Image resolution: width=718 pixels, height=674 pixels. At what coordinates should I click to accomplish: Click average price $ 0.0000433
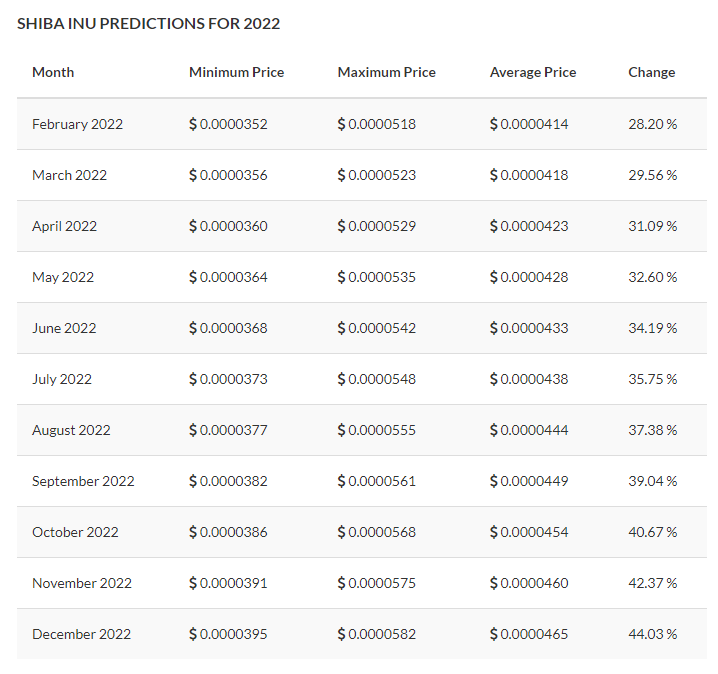tap(529, 328)
